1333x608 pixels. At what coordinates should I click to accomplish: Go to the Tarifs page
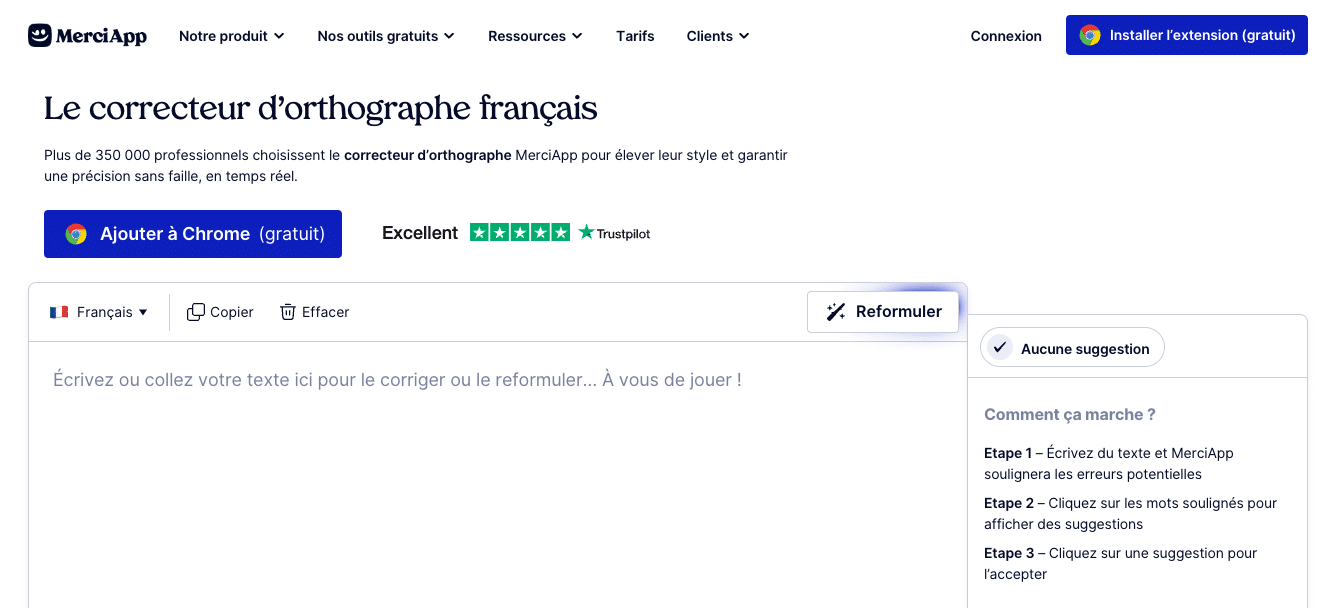point(635,36)
